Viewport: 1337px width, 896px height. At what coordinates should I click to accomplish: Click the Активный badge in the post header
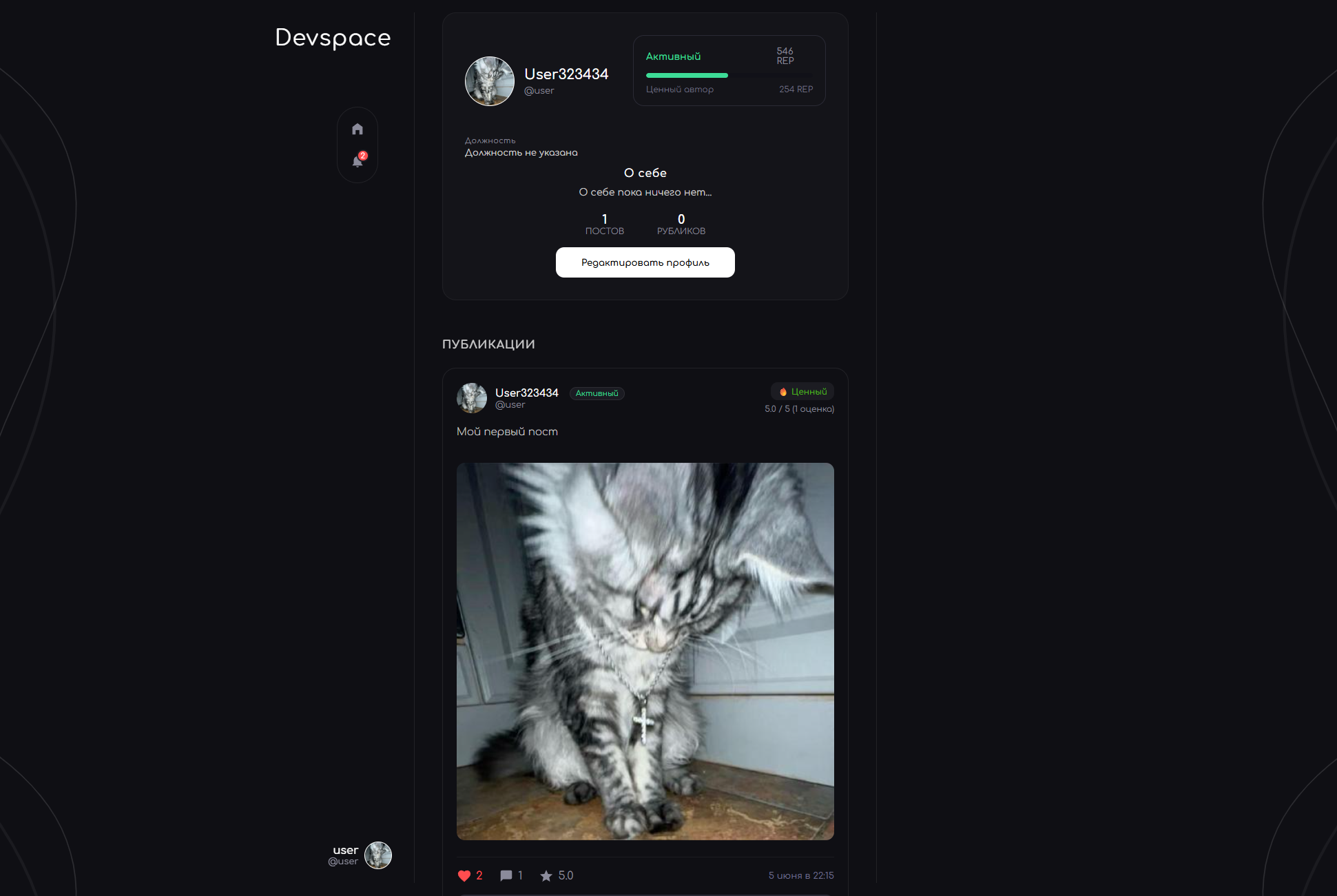597,393
